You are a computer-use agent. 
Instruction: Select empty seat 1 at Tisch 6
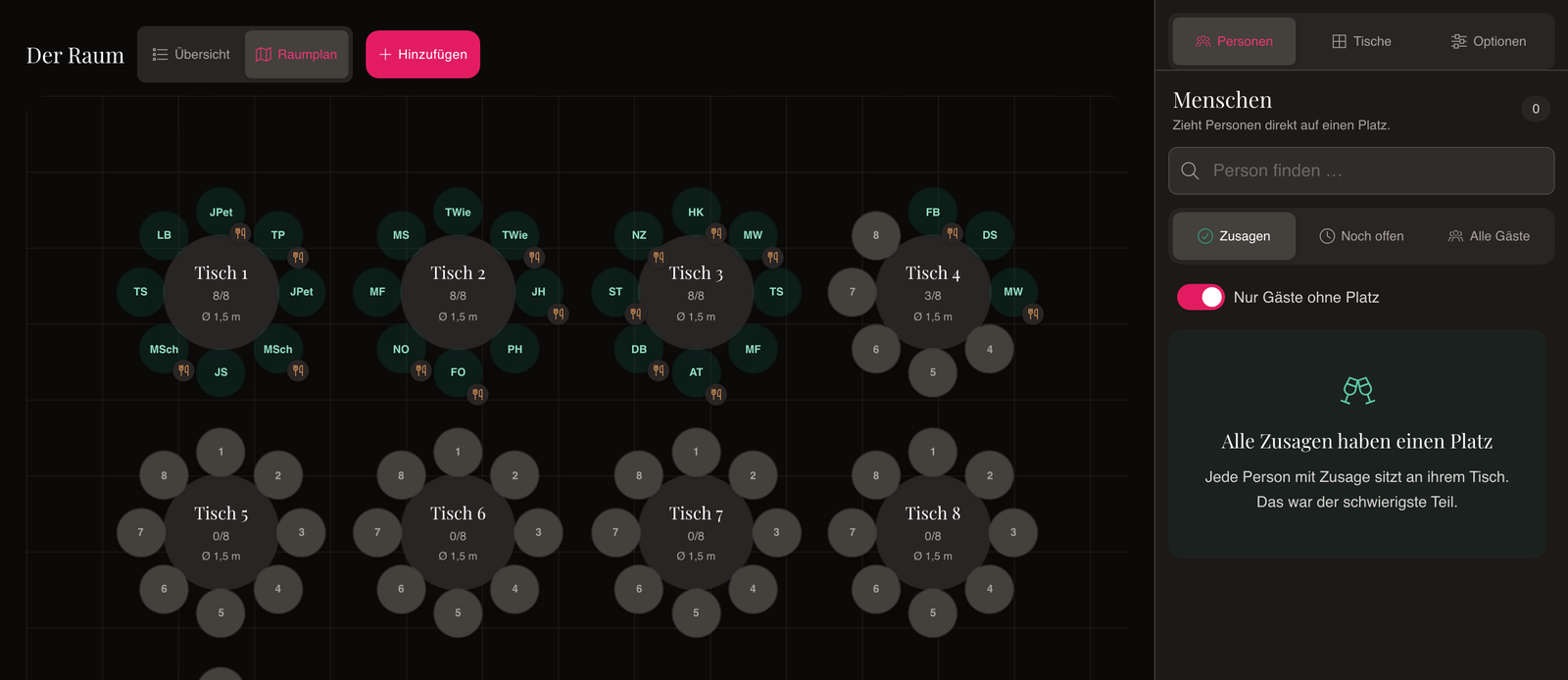tap(458, 452)
